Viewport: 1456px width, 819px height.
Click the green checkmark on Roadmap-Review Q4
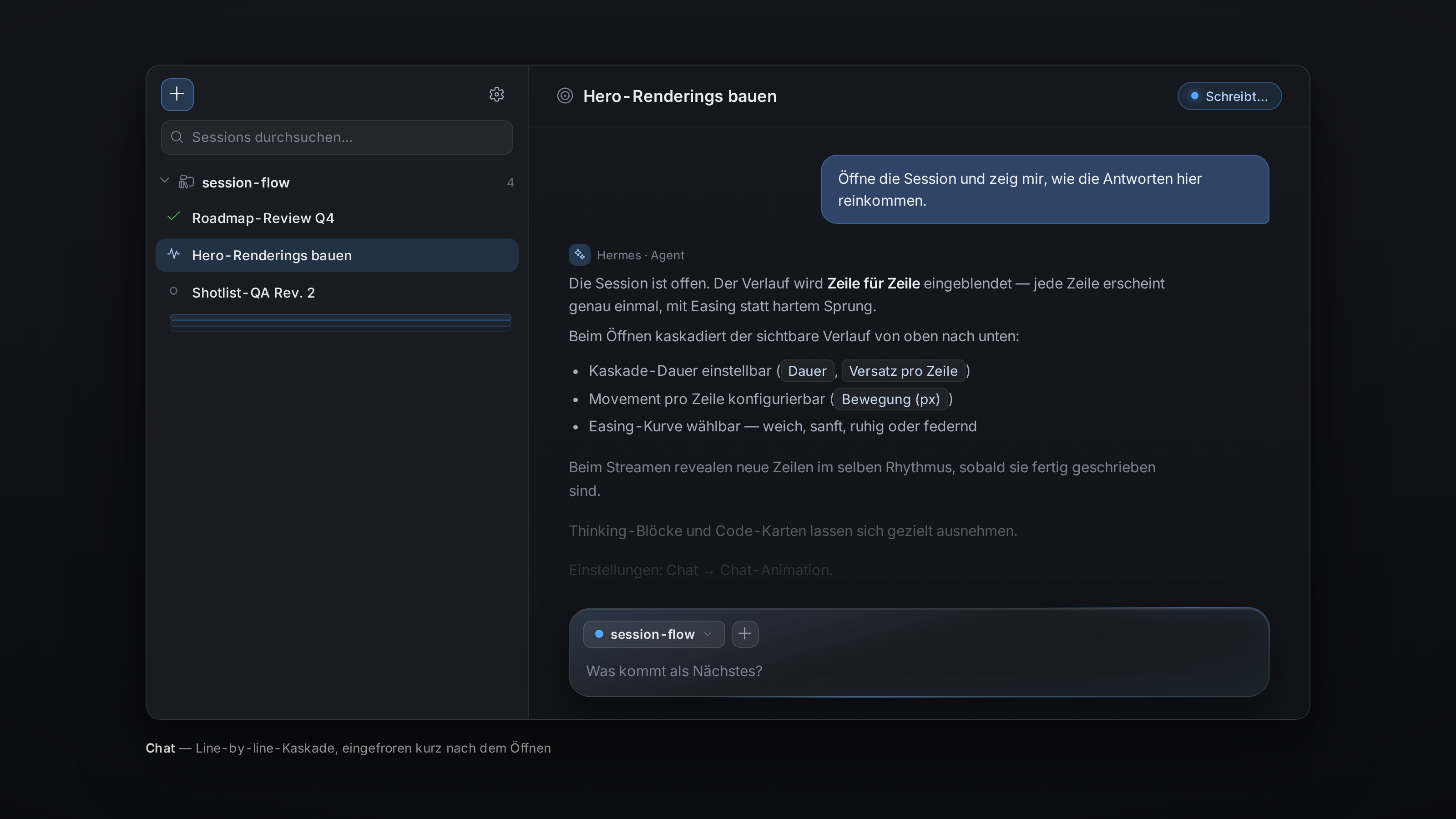tap(173, 217)
